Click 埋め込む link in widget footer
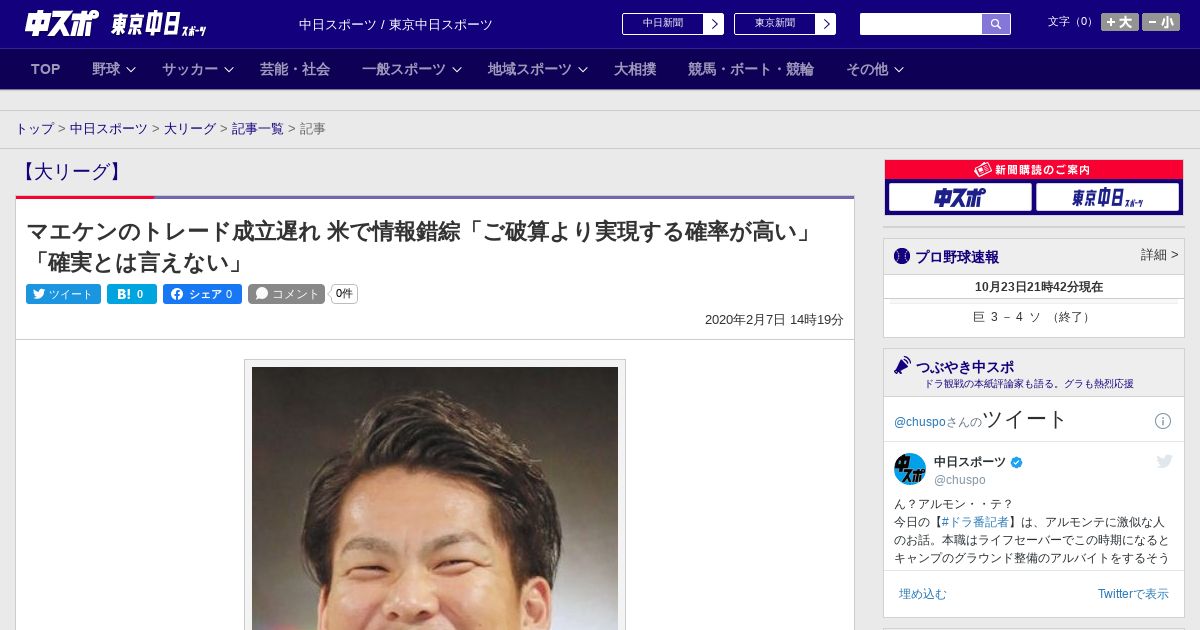This screenshot has width=1200, height=630. pos(922,594)
